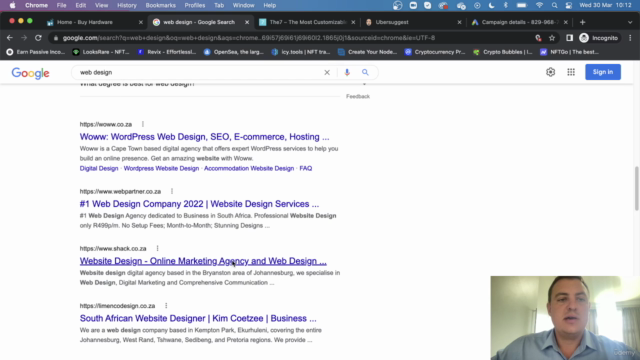Screen dimensions: 640x360
Task: Switch to The7 theme tab
Action: (x=308, y=22)
